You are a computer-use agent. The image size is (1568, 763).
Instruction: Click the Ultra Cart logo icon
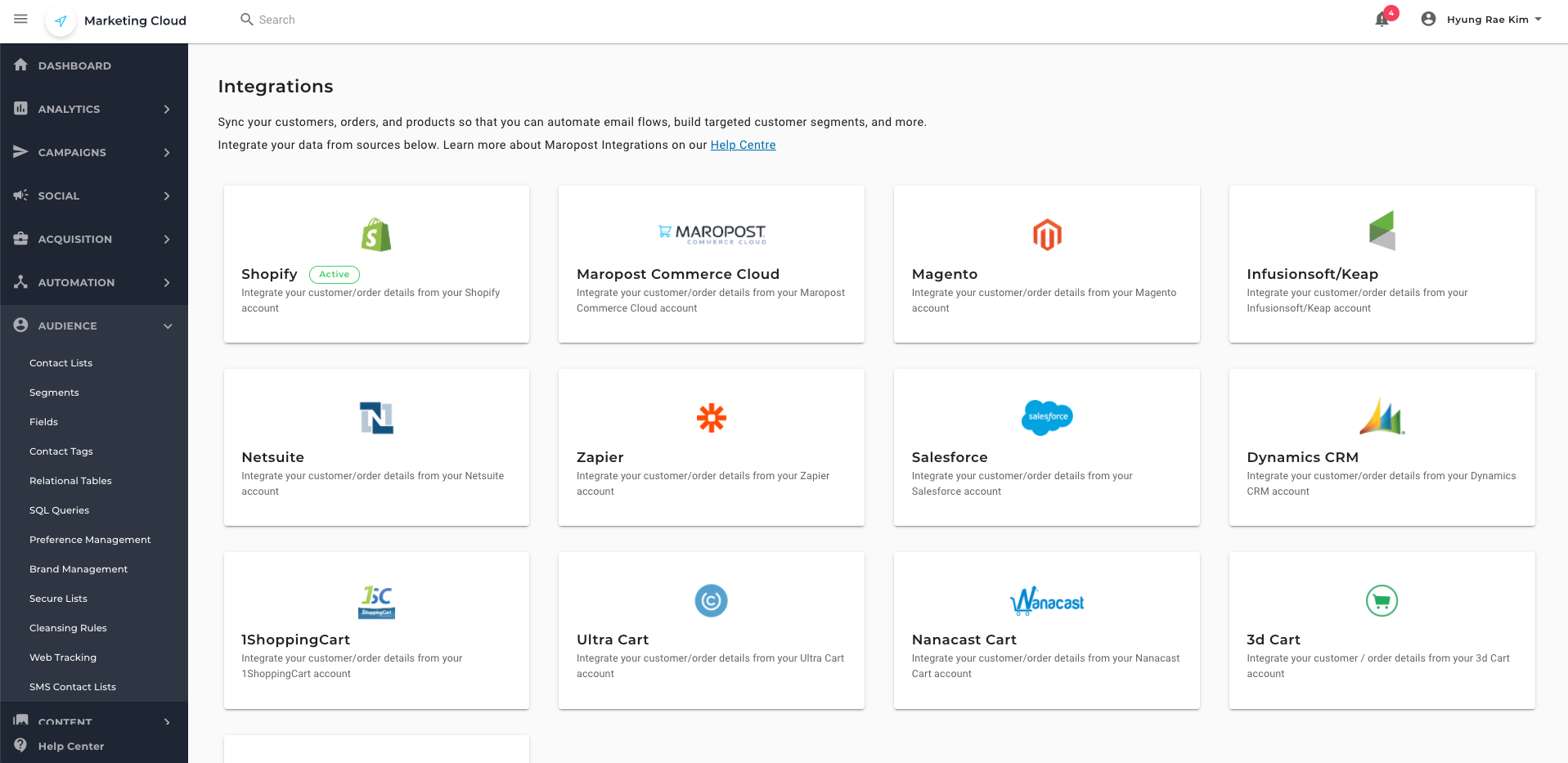pyautogui.click(x=711, y=601)
